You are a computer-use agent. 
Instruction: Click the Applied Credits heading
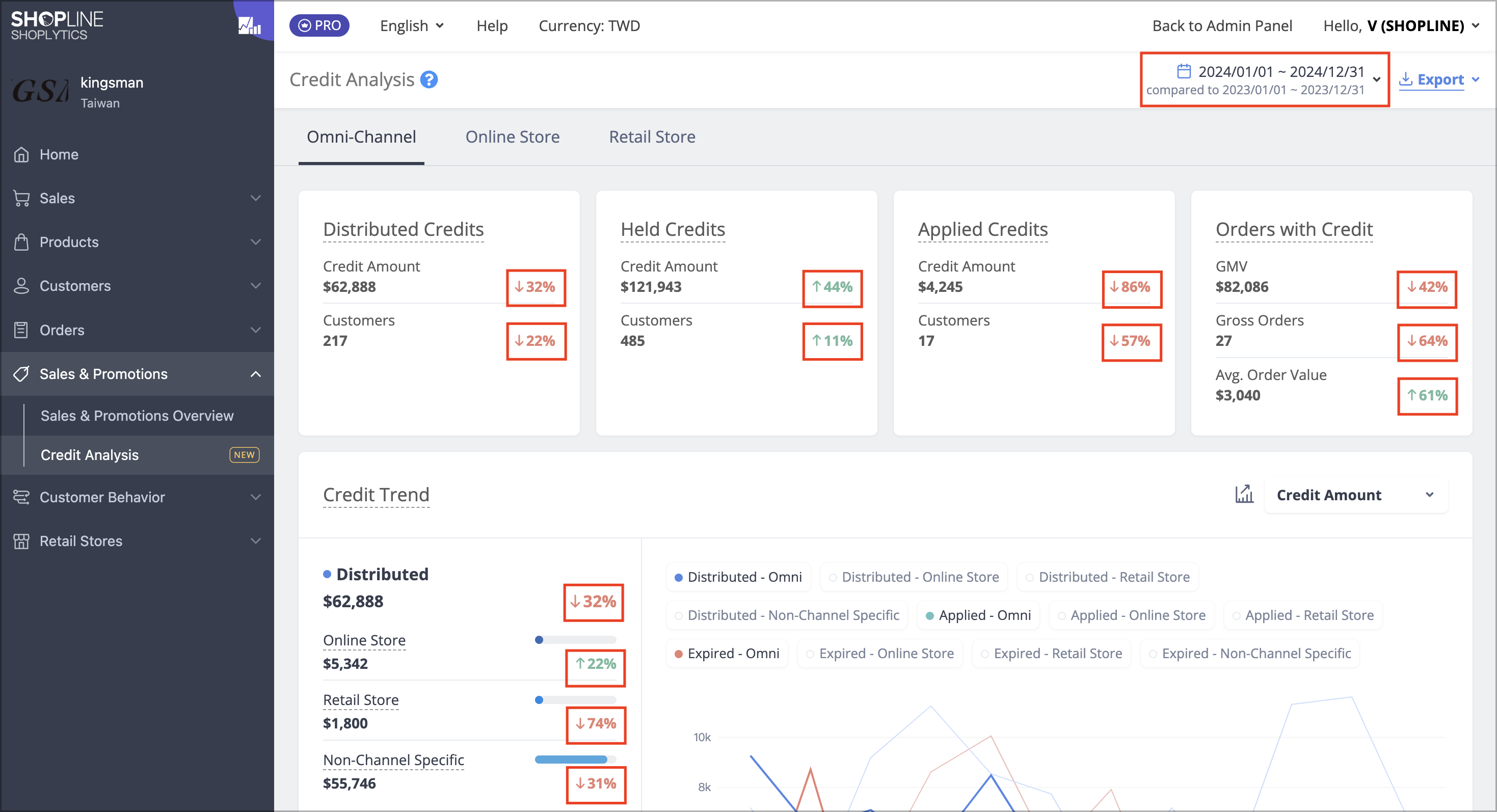[983, 229]
